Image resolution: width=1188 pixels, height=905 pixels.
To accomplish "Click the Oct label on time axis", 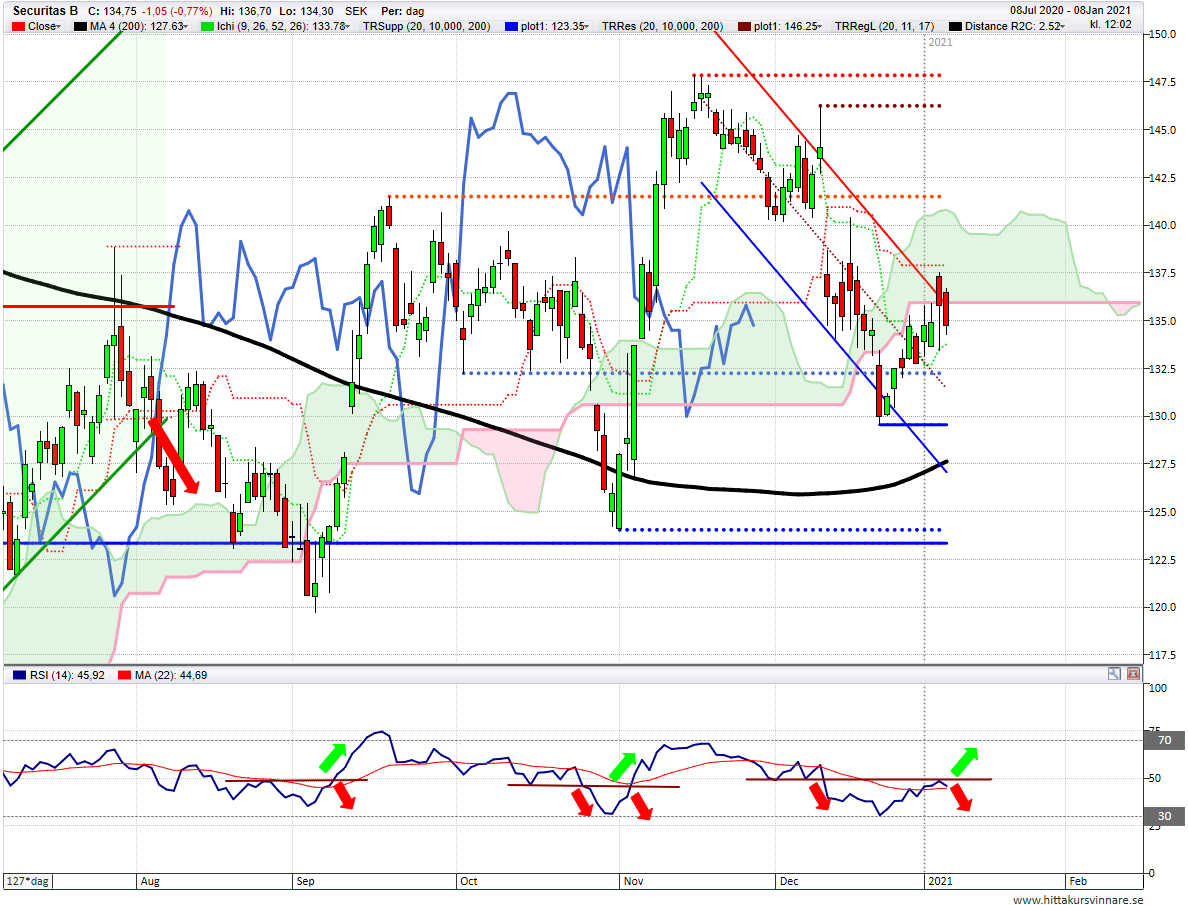I will pos(469,882).
